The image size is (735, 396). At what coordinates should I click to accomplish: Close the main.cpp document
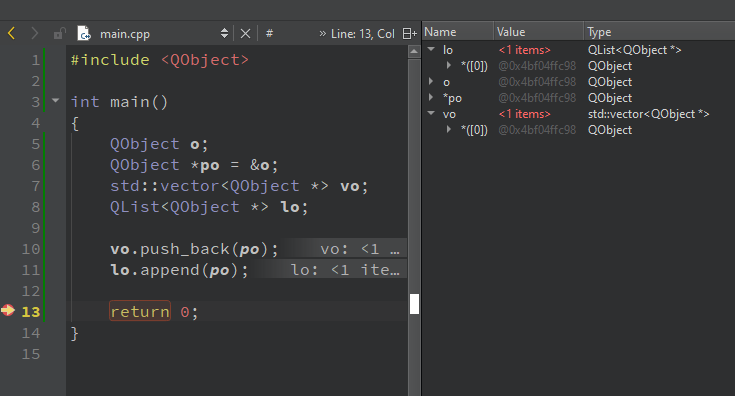coord(245,34)
